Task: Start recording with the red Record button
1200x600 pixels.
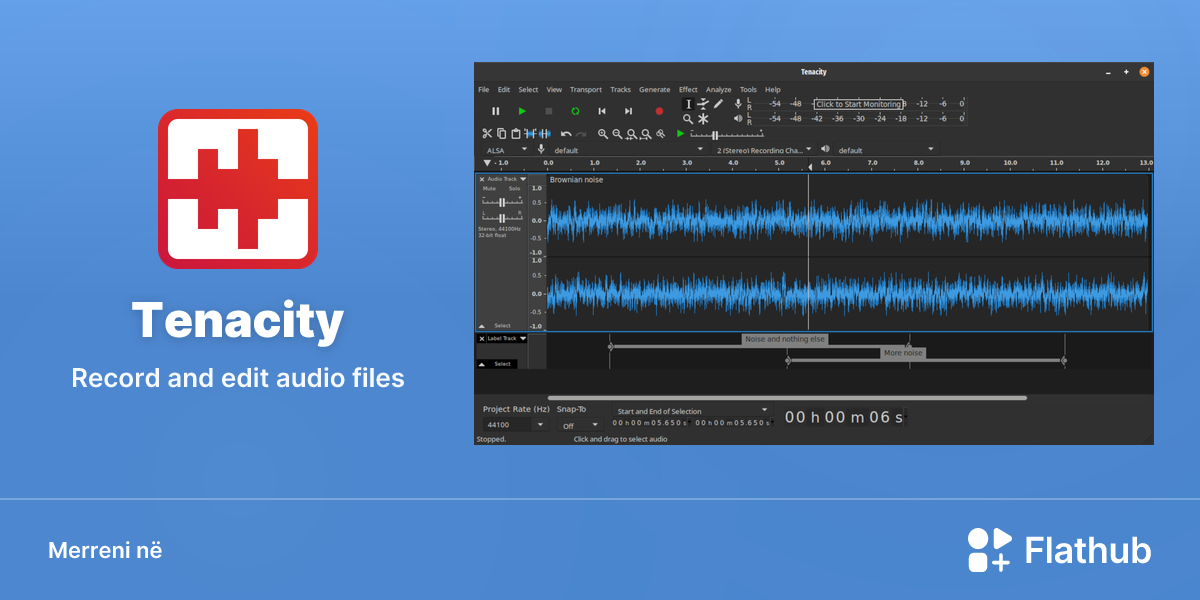Action: click(x=659, y=111)
